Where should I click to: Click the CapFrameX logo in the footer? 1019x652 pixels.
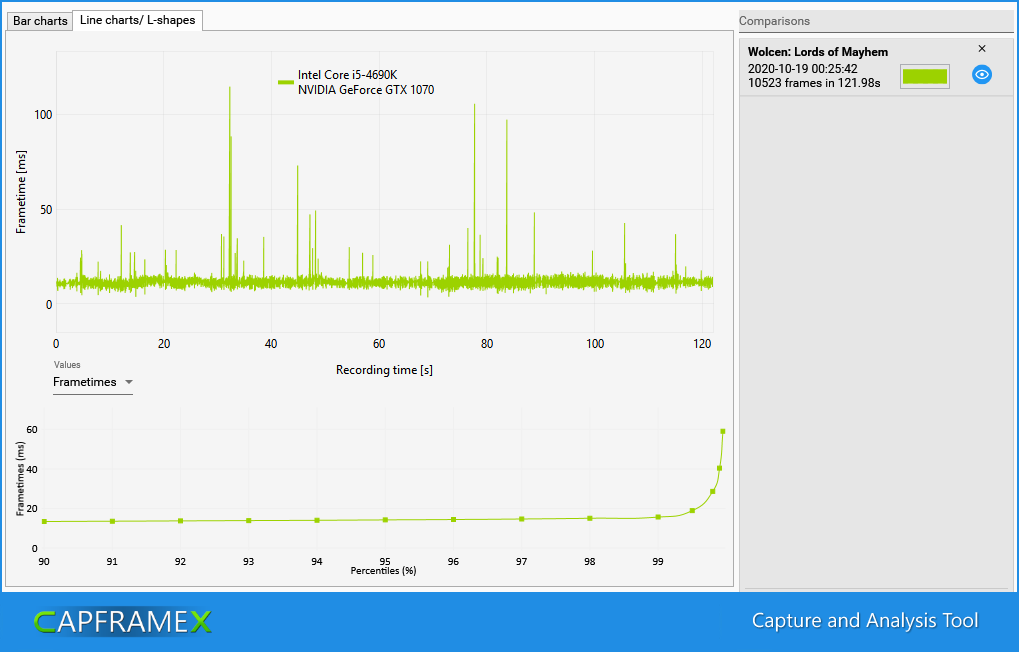tap(123, 621)
